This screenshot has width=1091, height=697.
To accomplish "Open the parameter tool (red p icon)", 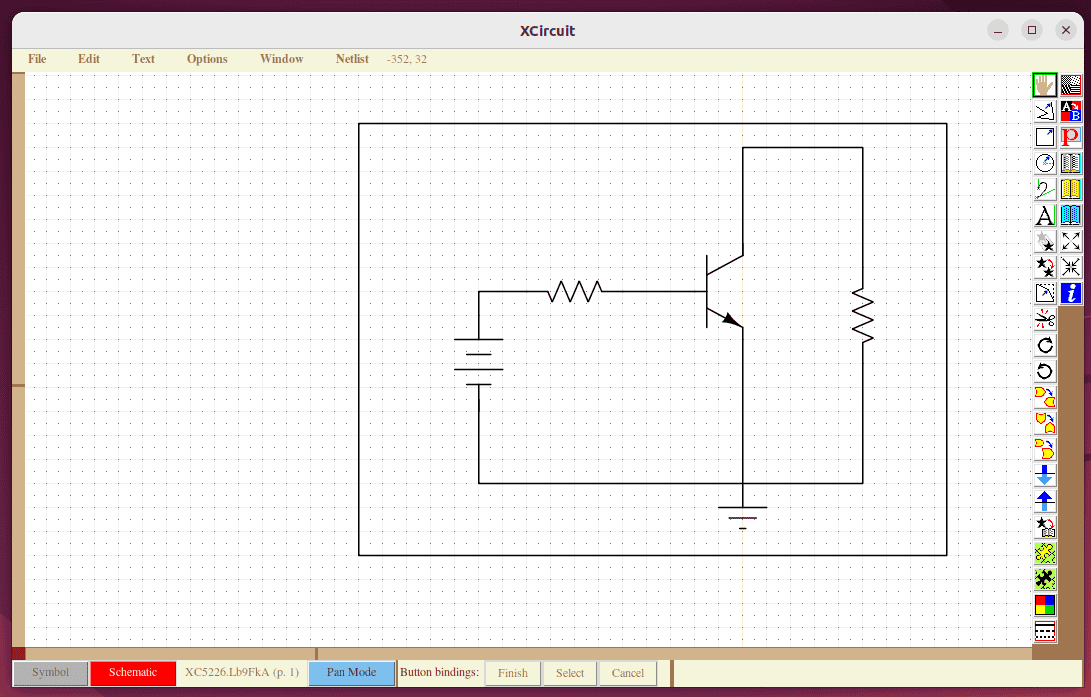I will click(1070, 137).
